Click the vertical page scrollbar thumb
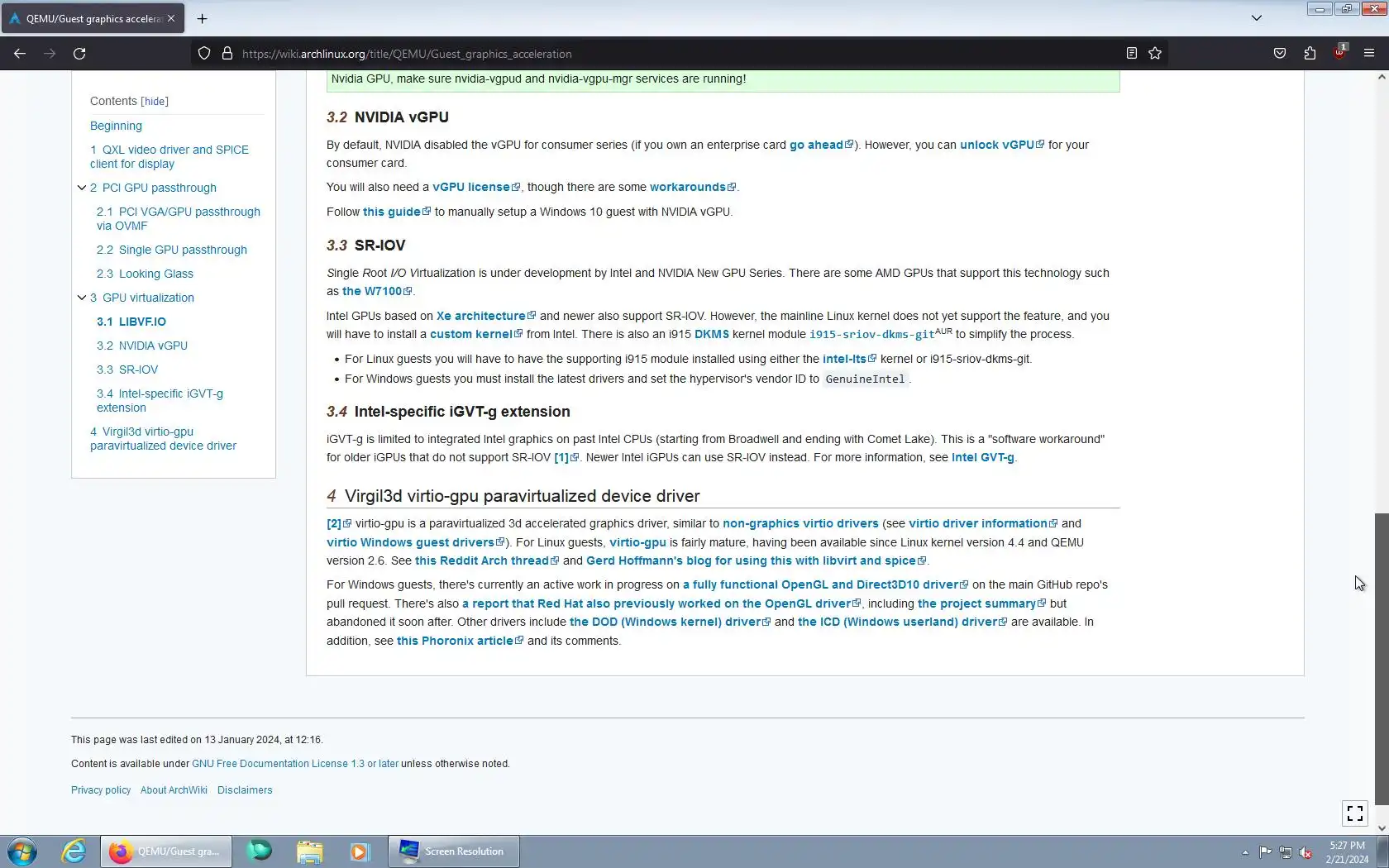The width and height of the screenshot is (1389, 868). click(1382, 659)
